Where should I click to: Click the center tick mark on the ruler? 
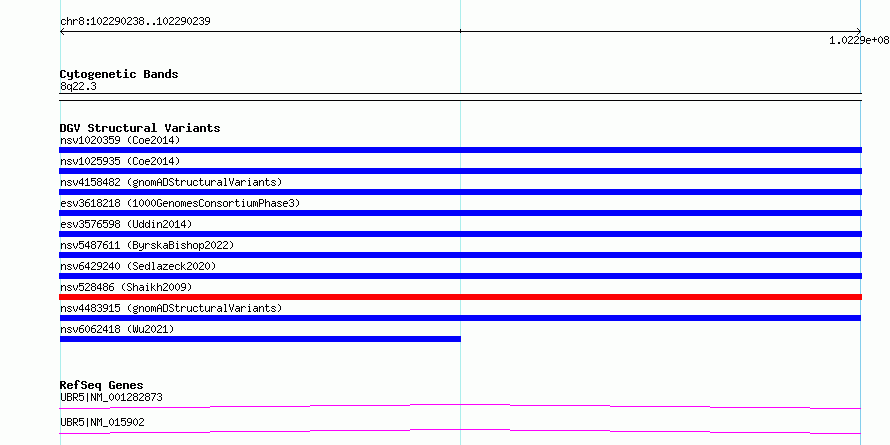(460, 31)
